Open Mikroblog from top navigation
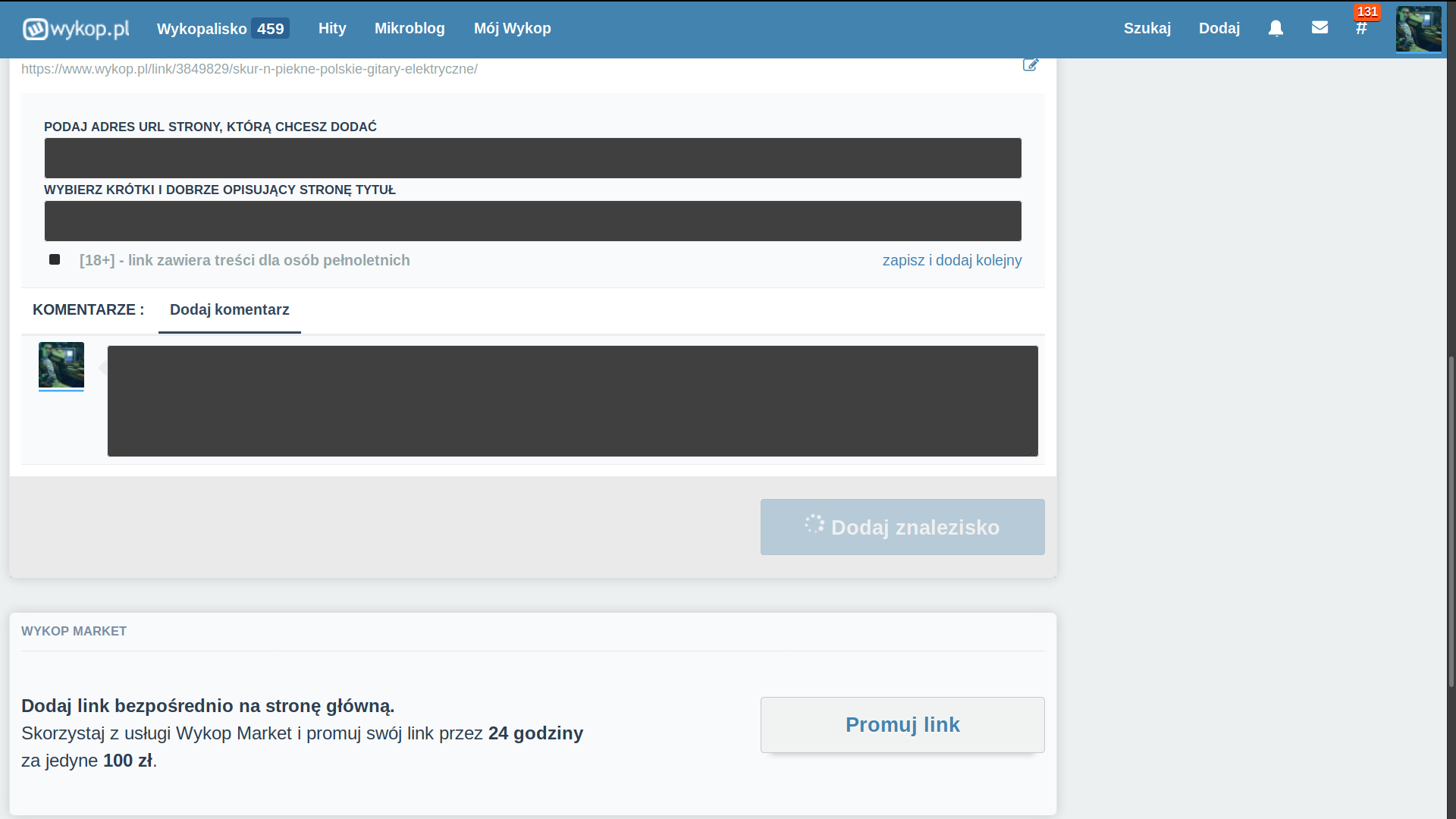 coord(409,29)
